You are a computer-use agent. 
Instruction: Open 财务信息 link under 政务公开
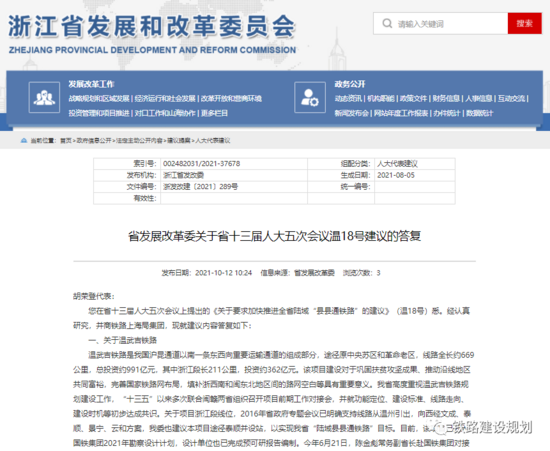446,99
